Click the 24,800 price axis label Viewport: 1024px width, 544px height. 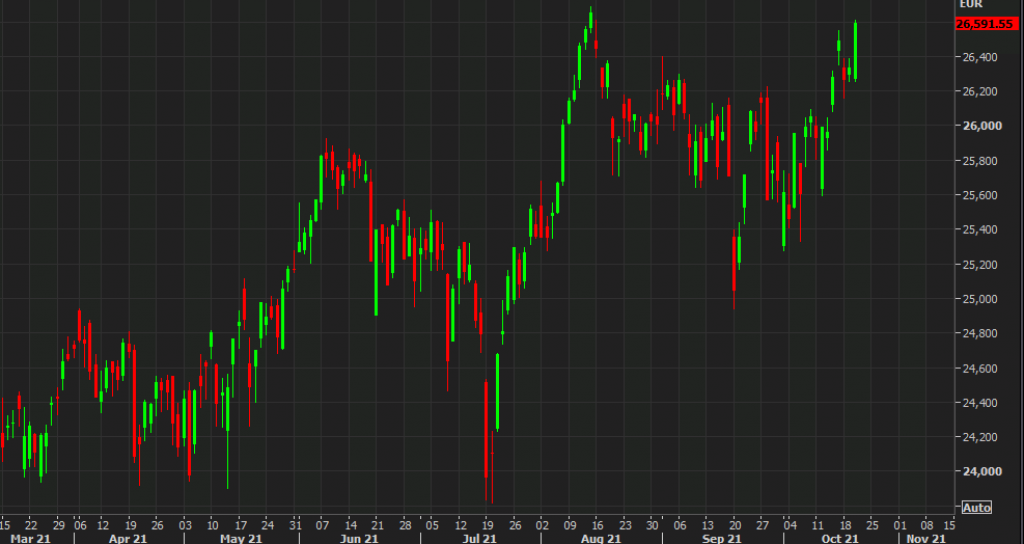[x=980, y=334]
